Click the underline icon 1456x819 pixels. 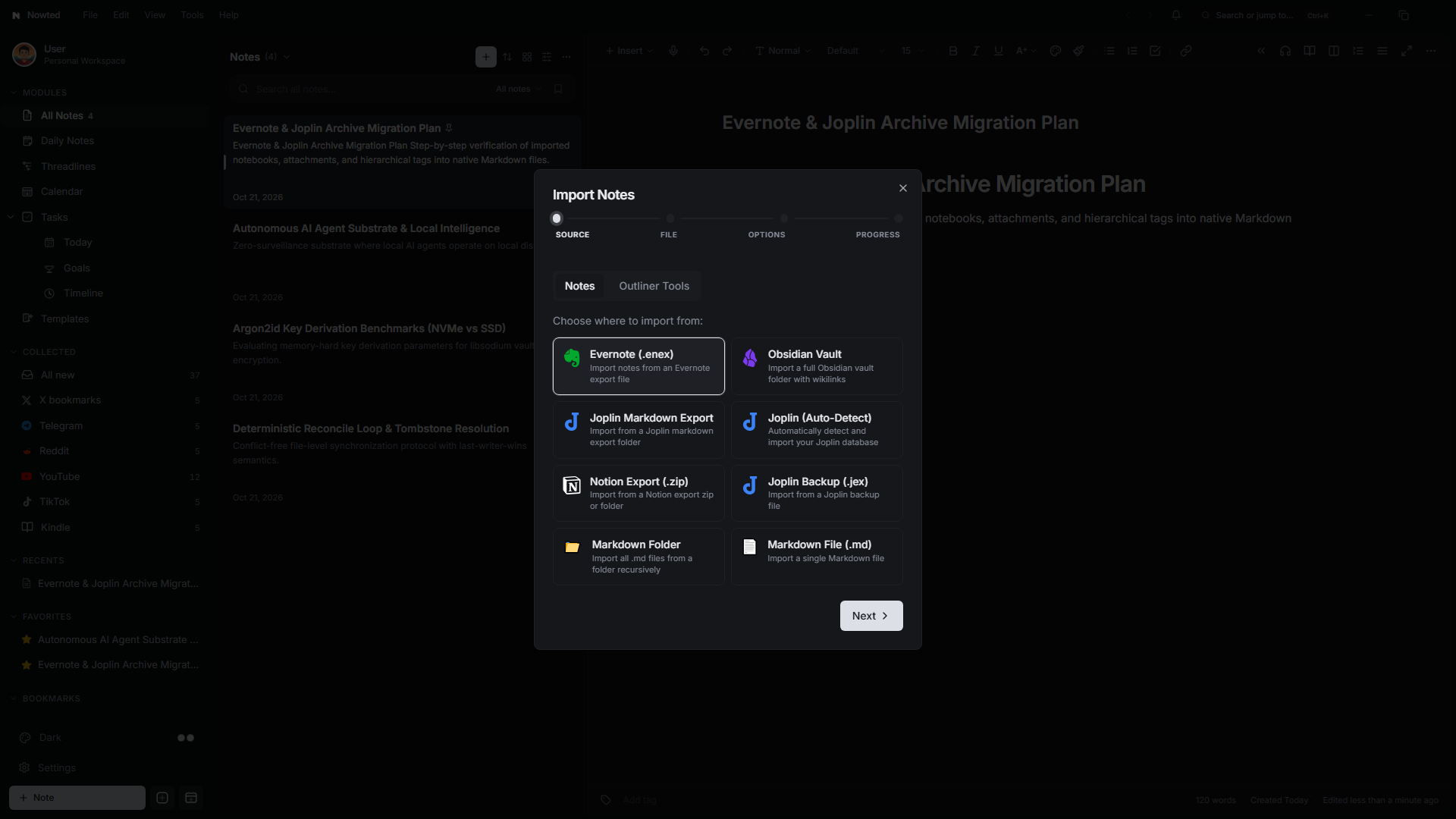[x=999, y=51]
